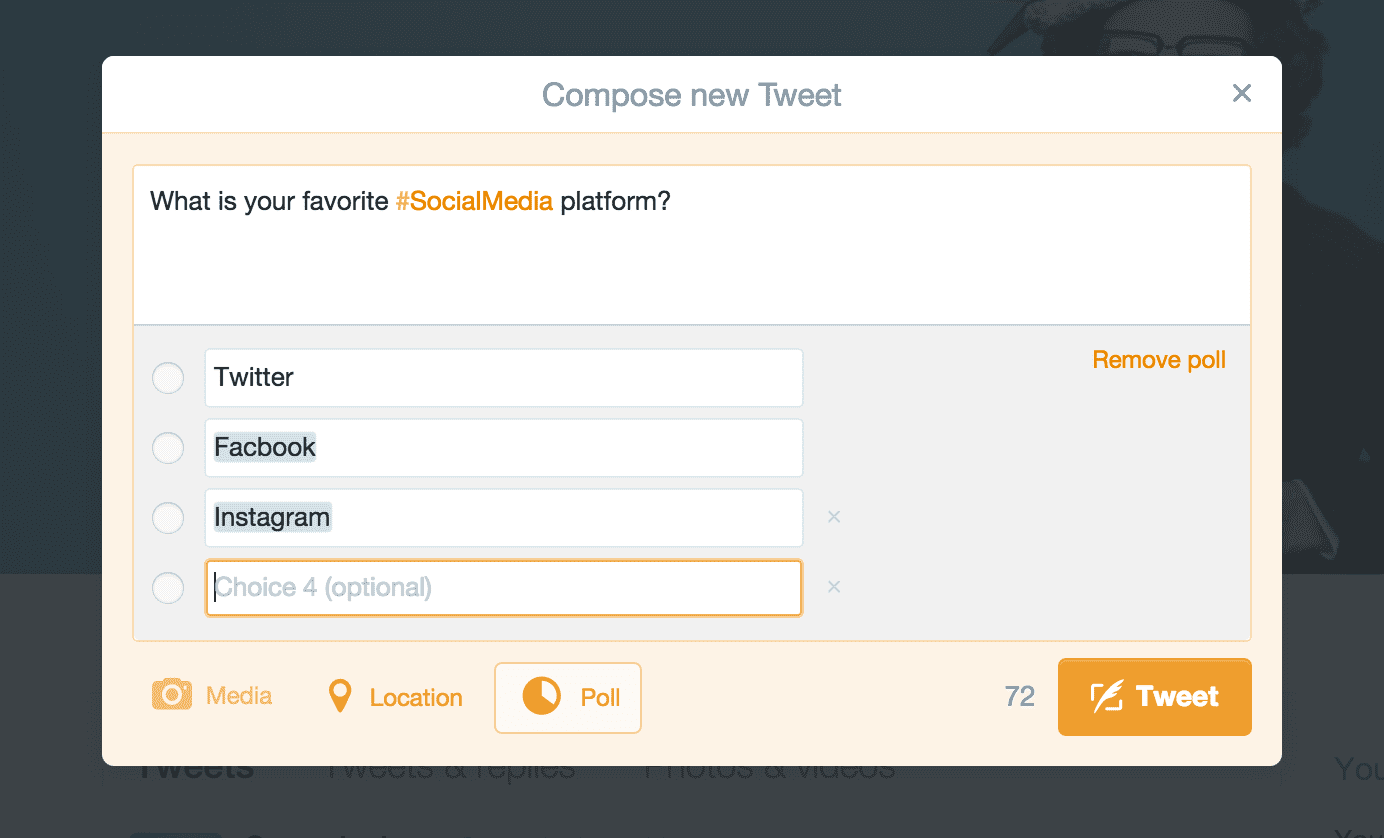Click the character counter showing 72
1384x838 pixels.
[1019, 696]
